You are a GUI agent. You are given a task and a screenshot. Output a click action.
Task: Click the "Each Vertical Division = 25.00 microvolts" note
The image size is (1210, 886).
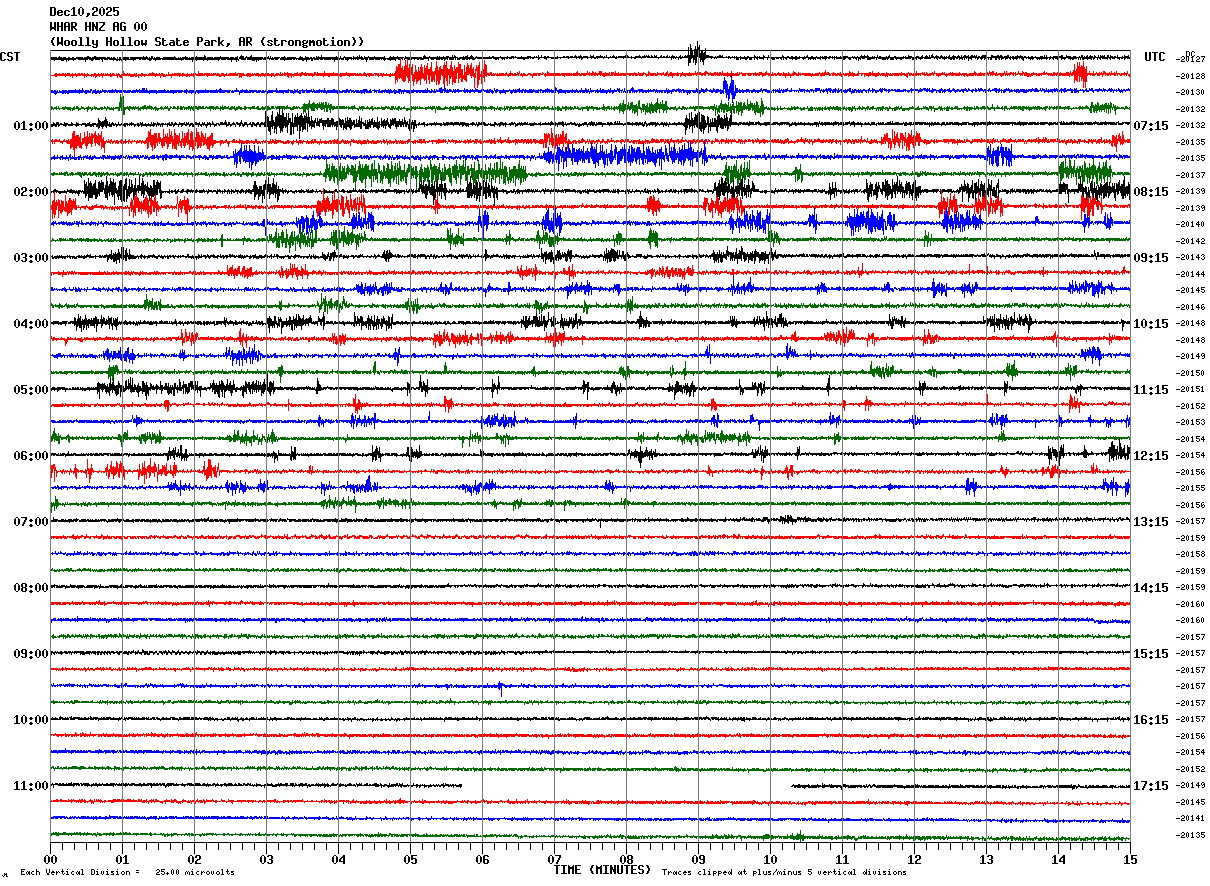pos(127,872)
